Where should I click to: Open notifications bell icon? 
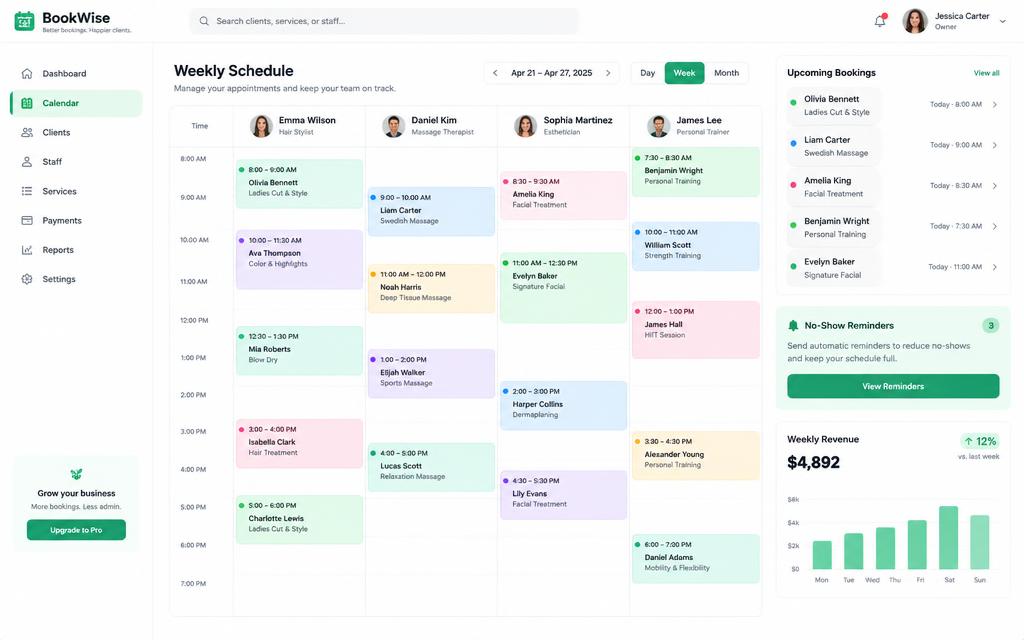[x=880, y=21]
